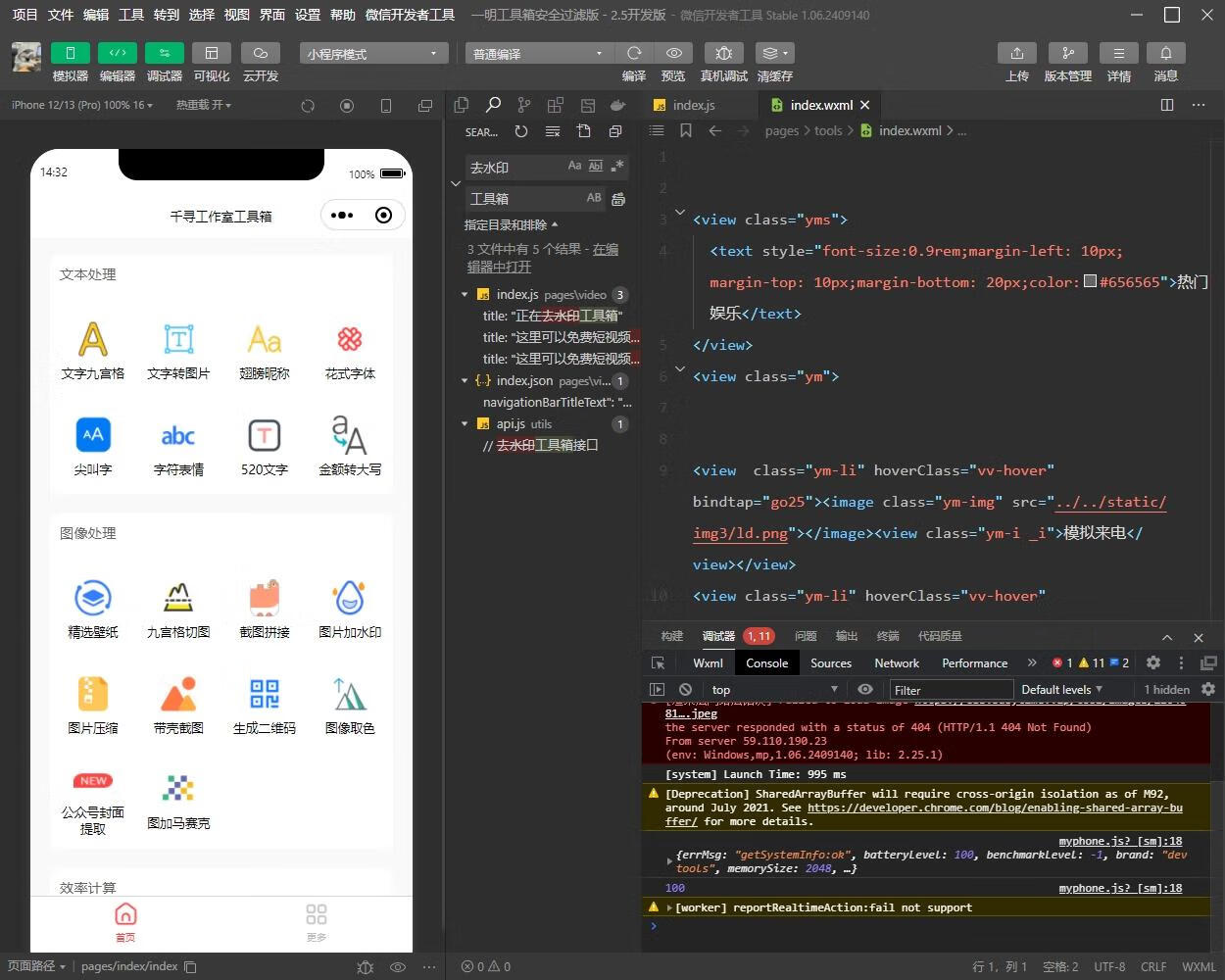Viewport: 1225px width, 980px height.
Task: Open 版本管理 version control
Action: click(1067, 53)
